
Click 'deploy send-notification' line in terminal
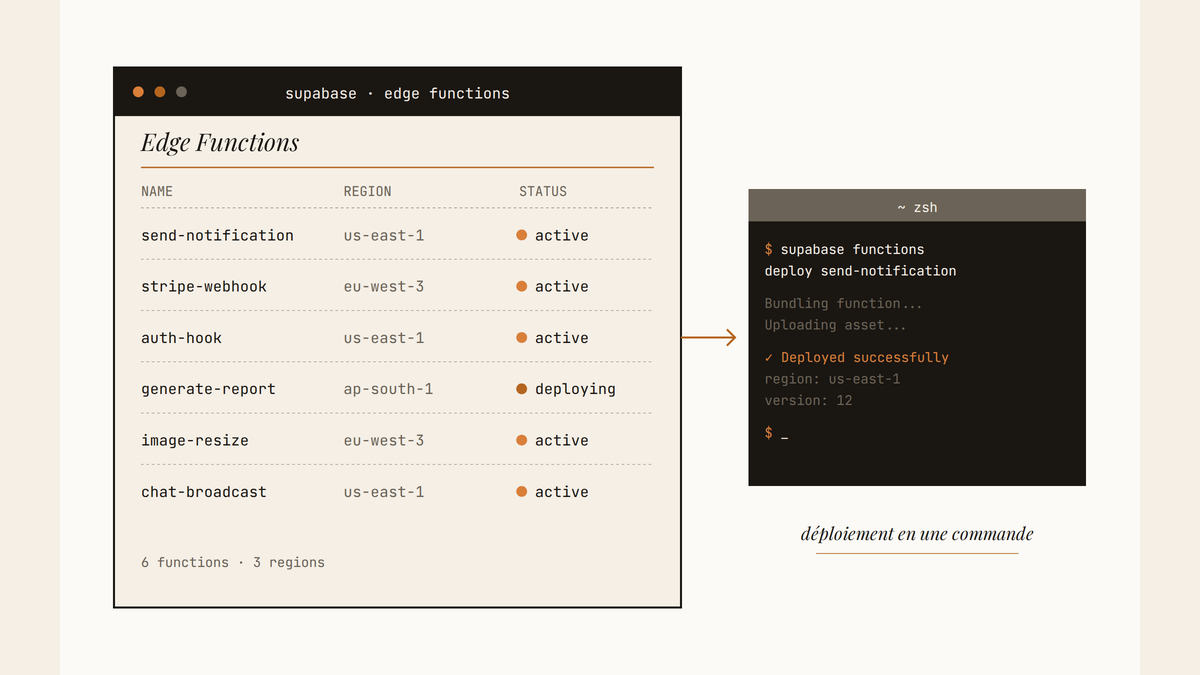point(860,271)
